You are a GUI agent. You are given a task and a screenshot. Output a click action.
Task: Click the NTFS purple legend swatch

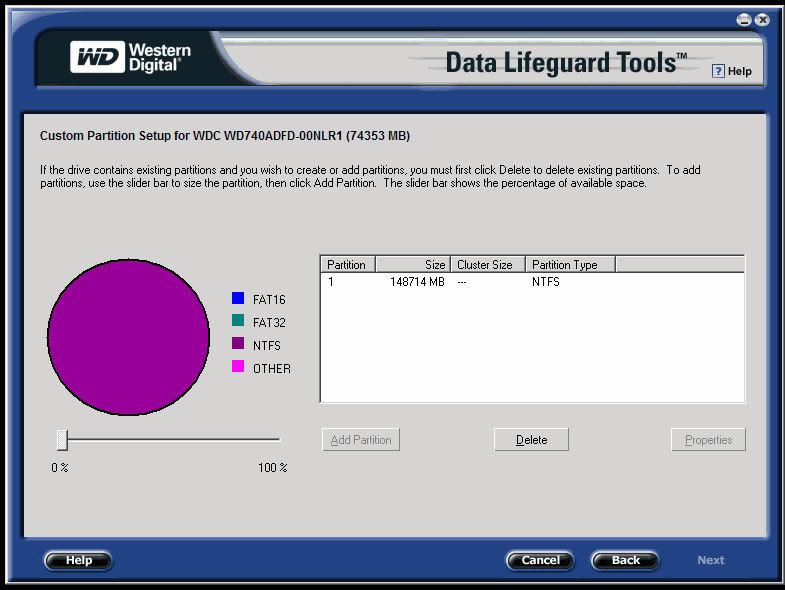(x=238, y=343)
